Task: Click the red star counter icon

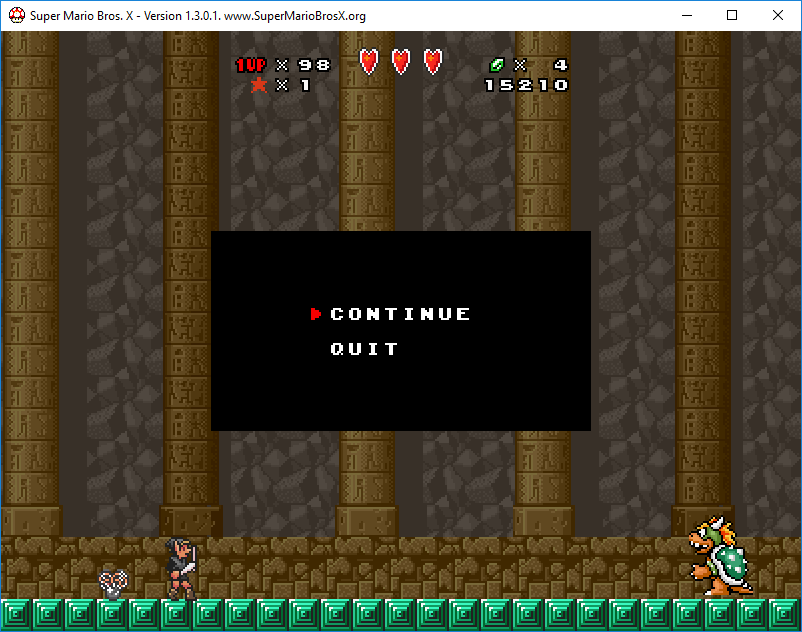Action: pyautogui.click(x=259, y=85)
